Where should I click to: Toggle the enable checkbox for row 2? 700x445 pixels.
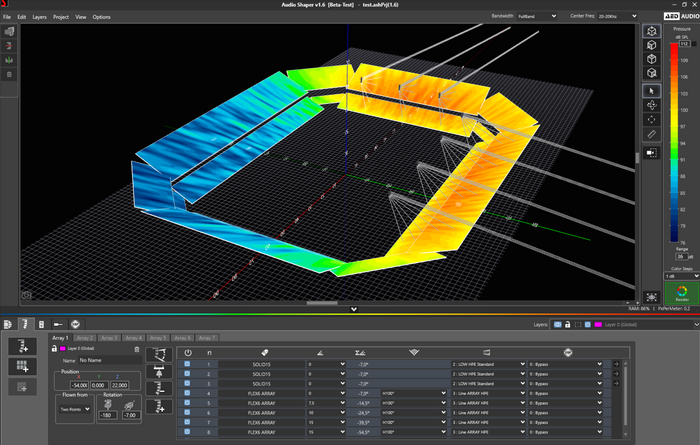(187, 374)
